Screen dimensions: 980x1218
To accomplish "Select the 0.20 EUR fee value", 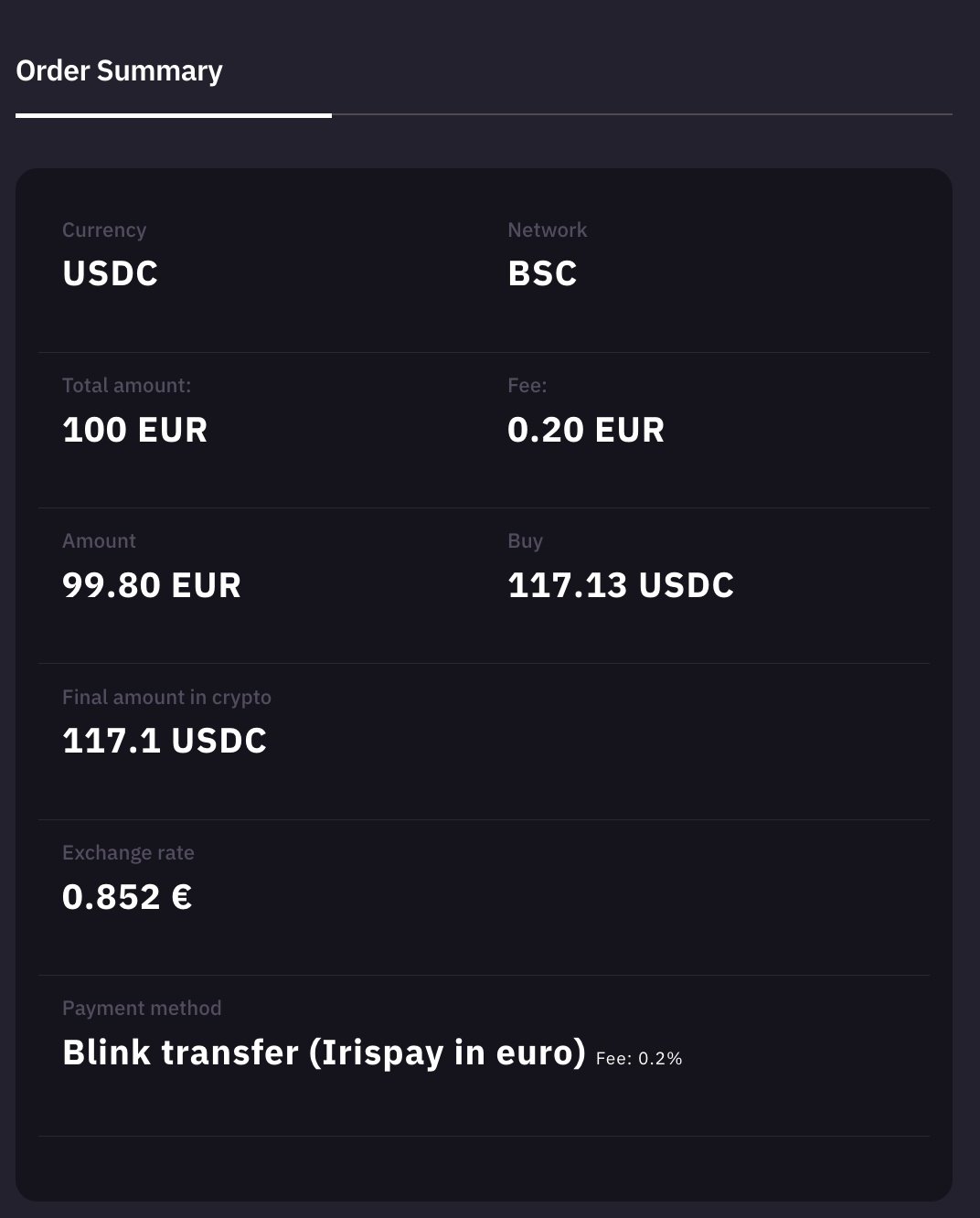I will tap(586, 430).
